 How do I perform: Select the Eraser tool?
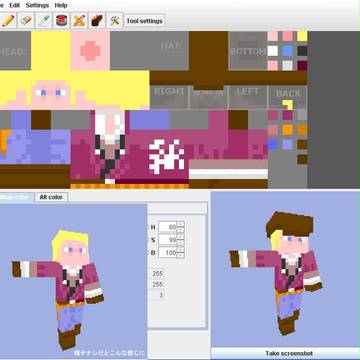point(26,21)
